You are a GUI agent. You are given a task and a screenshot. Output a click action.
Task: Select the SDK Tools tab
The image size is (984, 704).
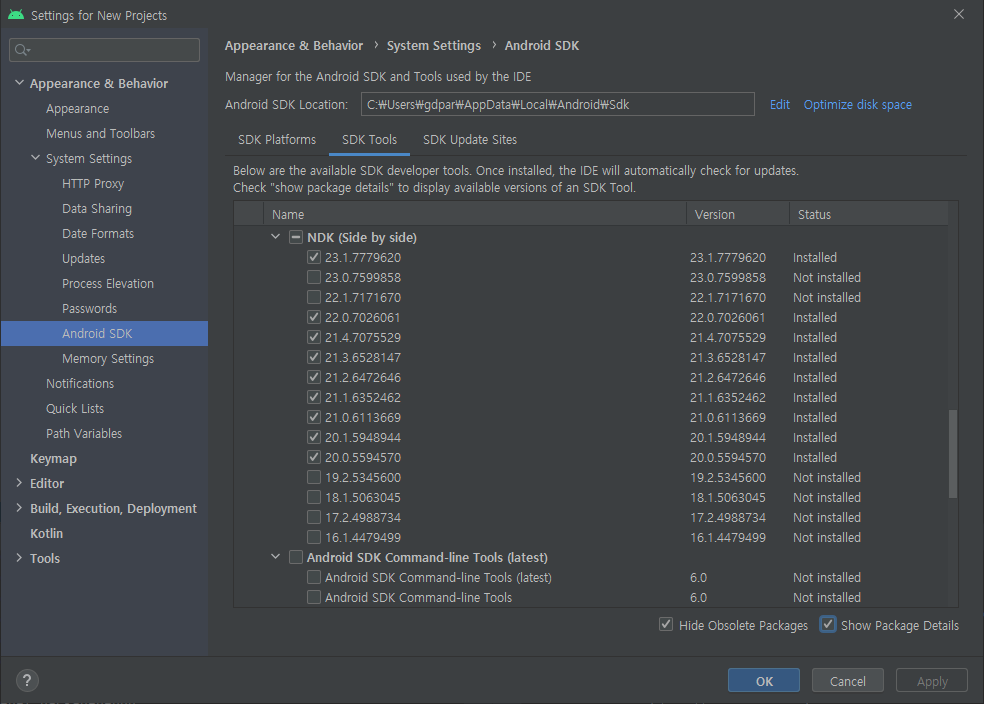point(369,140)
